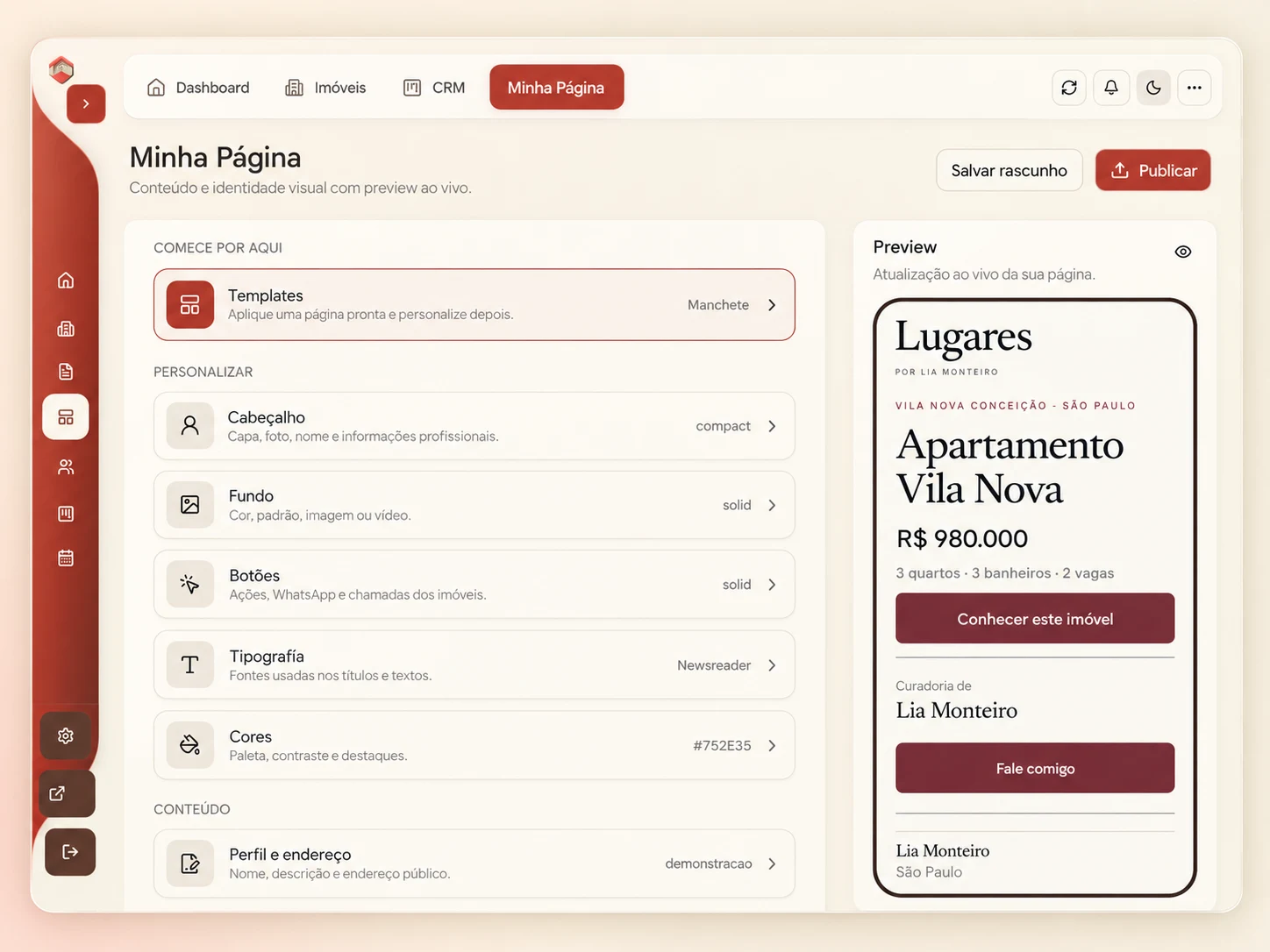1270x952 pixels.
Task: Click the home icon in the sidebar
Action: 66,281
